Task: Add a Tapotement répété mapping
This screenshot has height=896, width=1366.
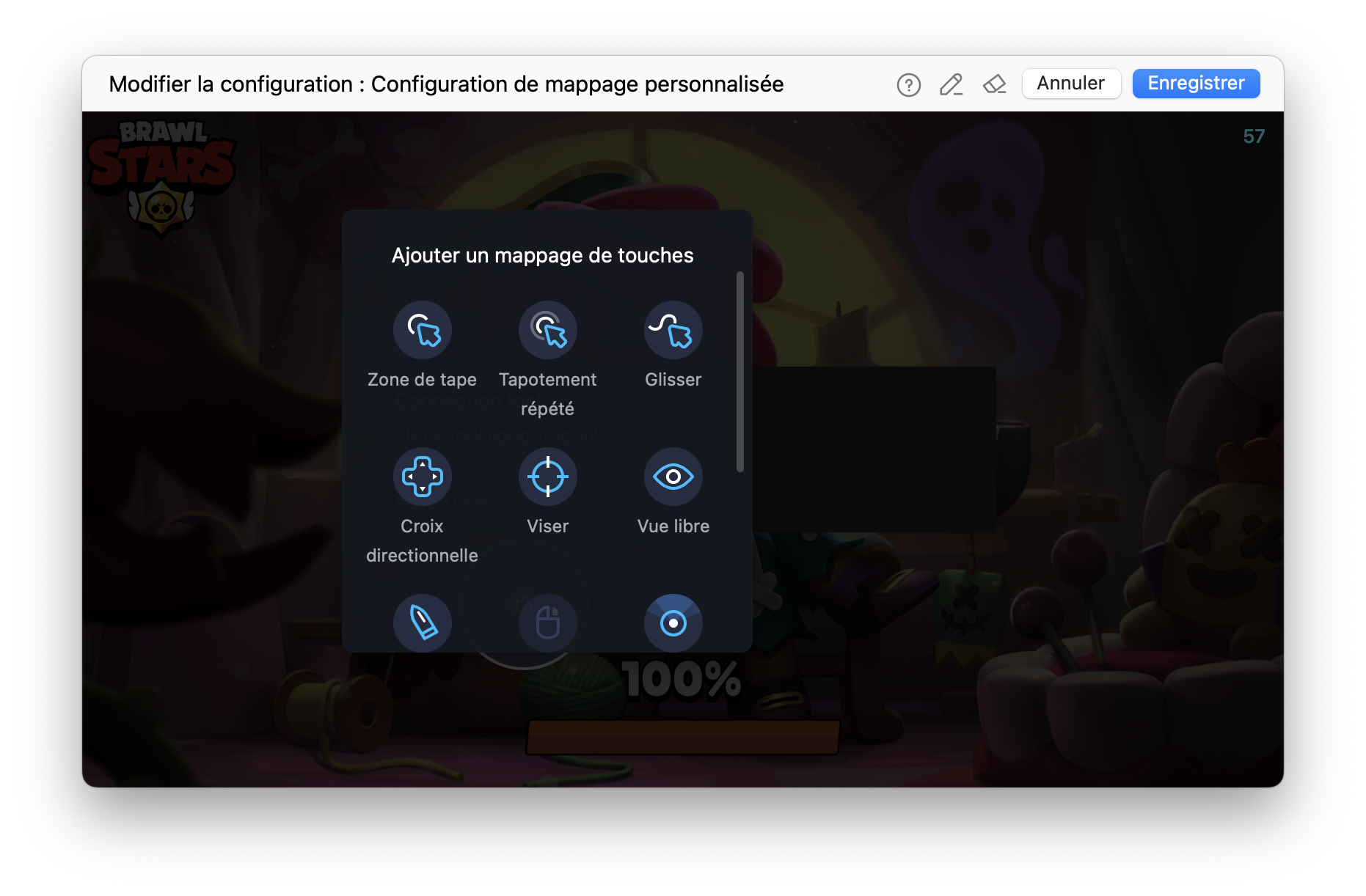Action: coord(547,330)
